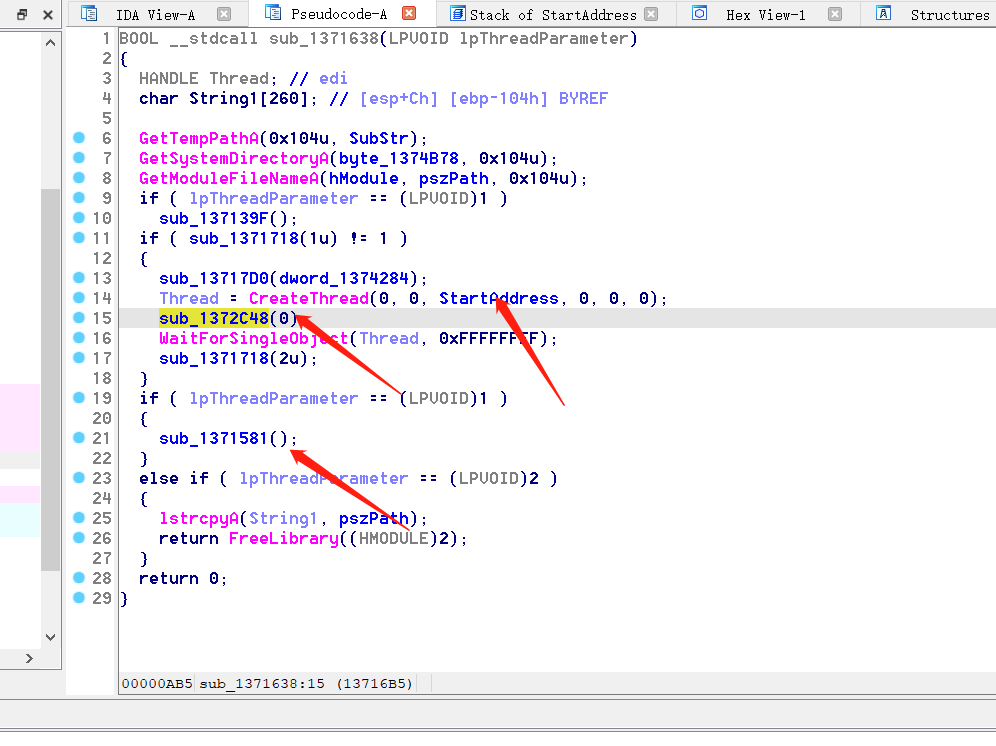Image resolution: width=996 pixels, height=746 pixels.
Task: Toggle breakpoint dot on line 8
Action: point(79,177)
